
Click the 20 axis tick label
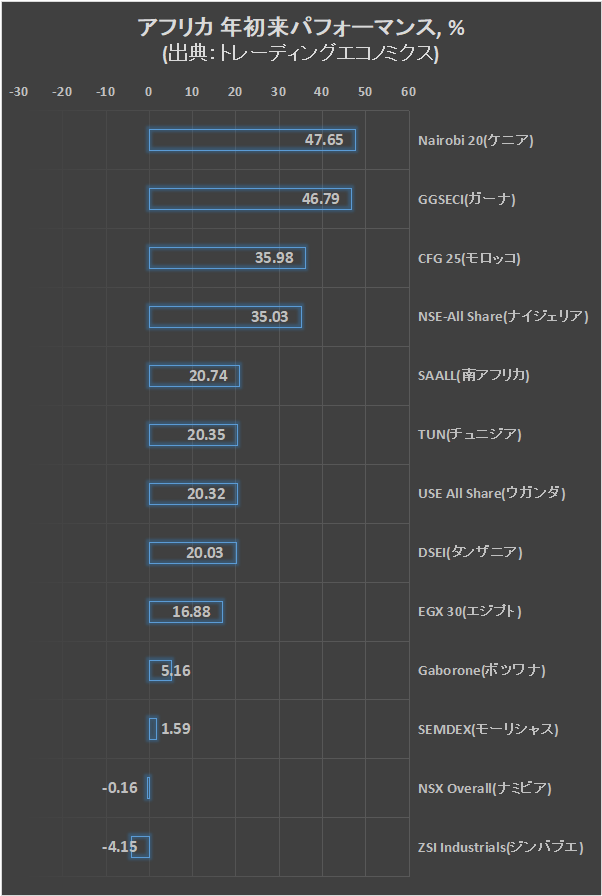coord(235,92)
